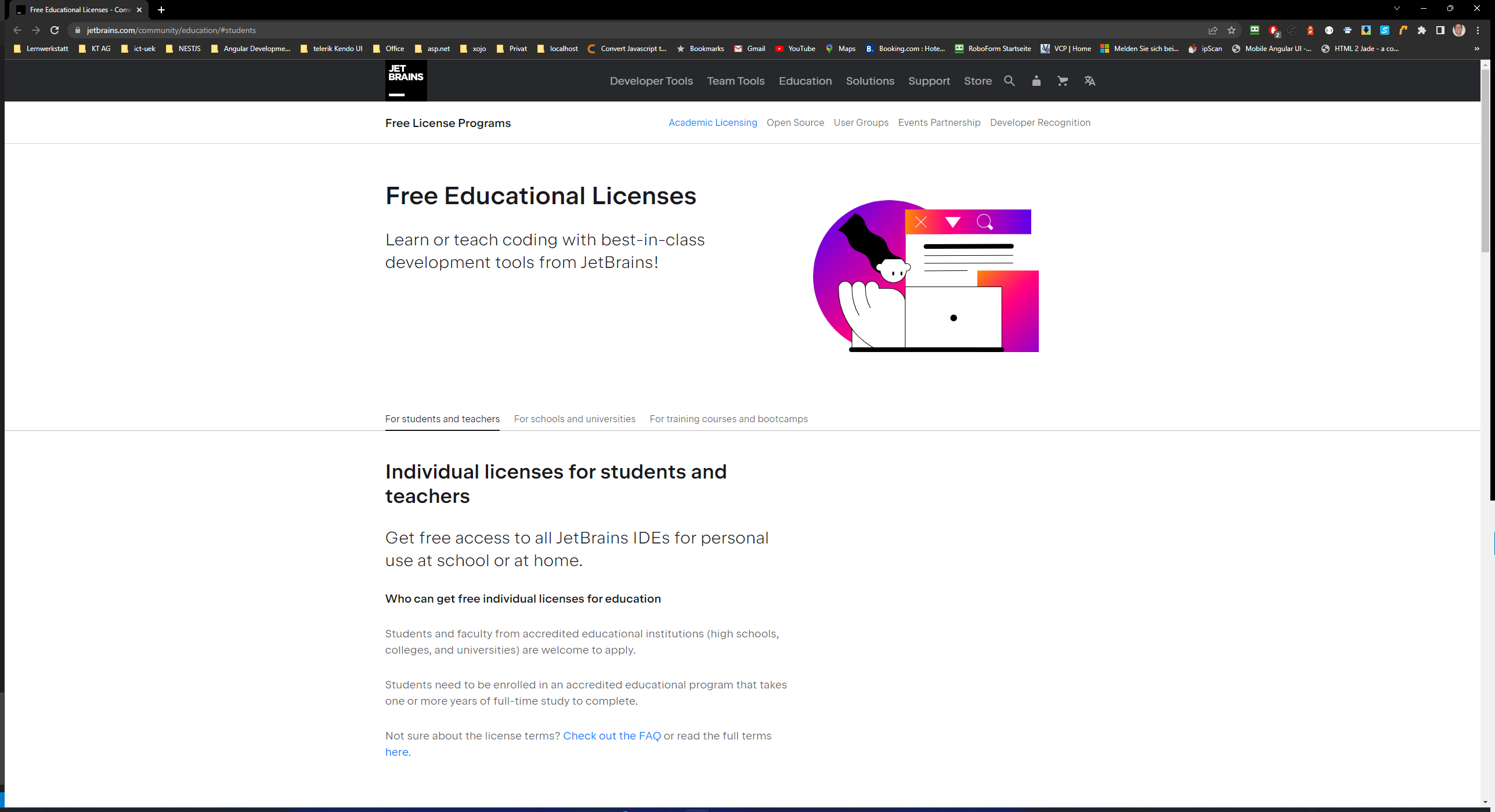Image resolution: width=1495 pixels, height=812 pixels.
Task: Open the Skype extension icon in the toolbar
Action: 1384,30
